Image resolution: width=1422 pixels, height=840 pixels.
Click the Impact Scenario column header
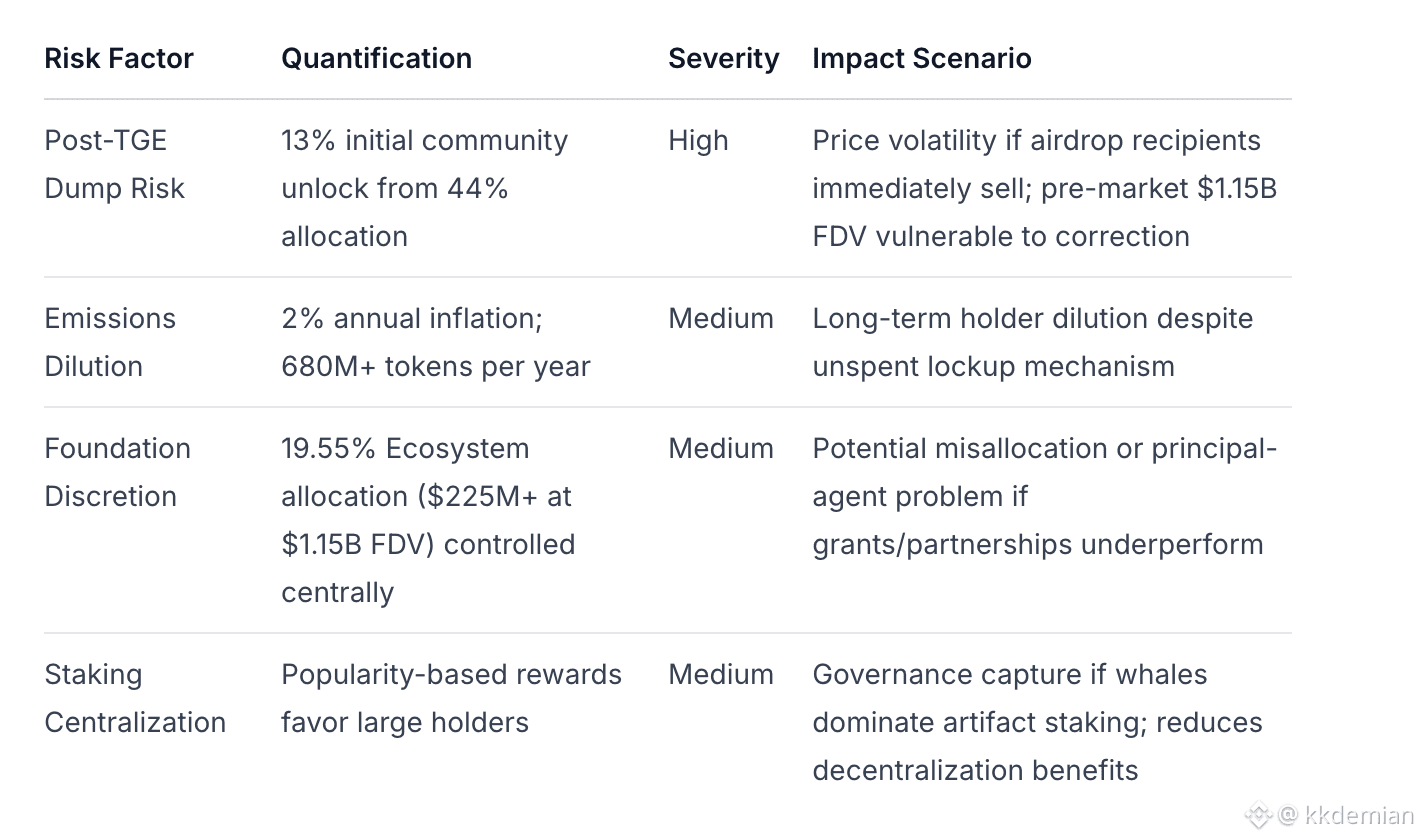(x=921, y=58)
